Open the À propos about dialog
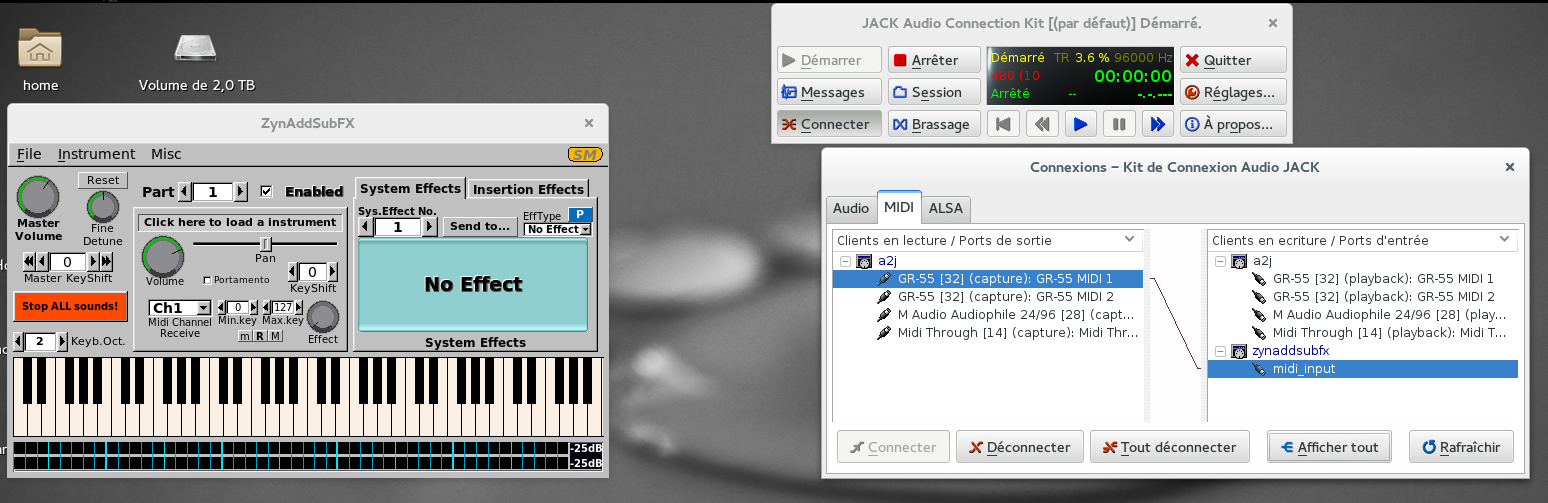The image size is (1548, 503). tap(1232, 124)
